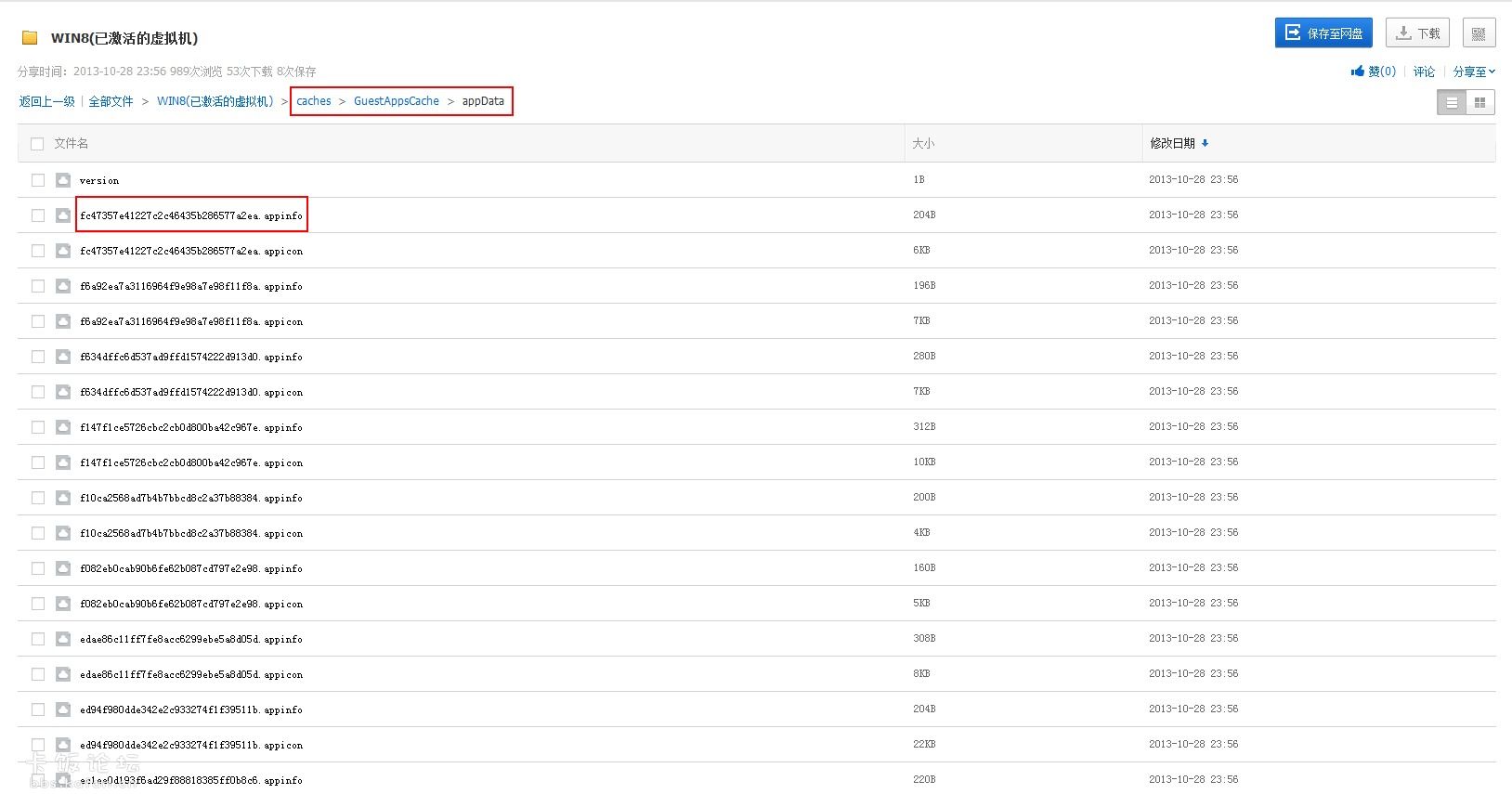Sort by 大小 column header
The image size is (1512, 794).
923,143
